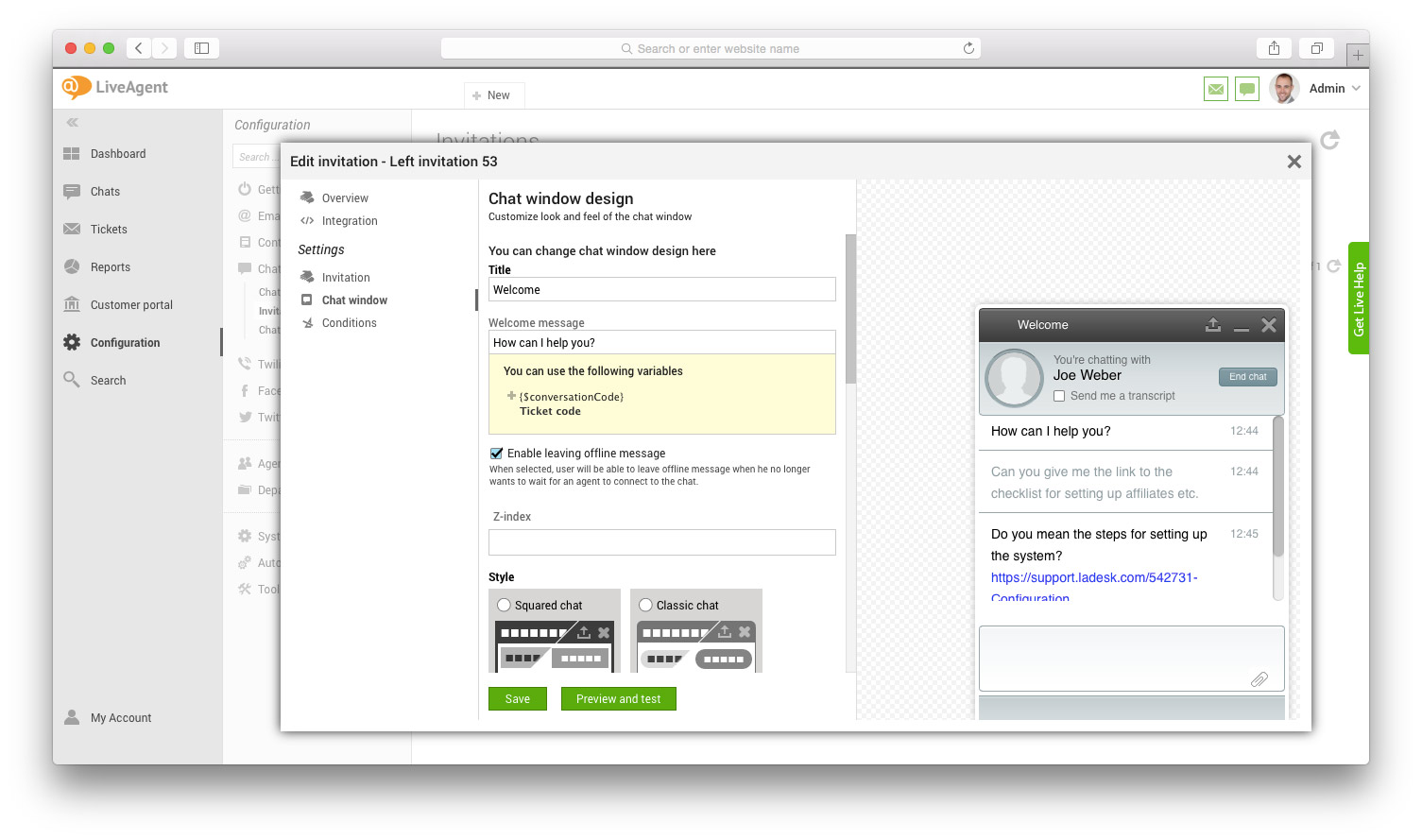This screenshot has height=840, width=1422.
Task: Click the Welcome message input field
Action: tap(662, 342)
